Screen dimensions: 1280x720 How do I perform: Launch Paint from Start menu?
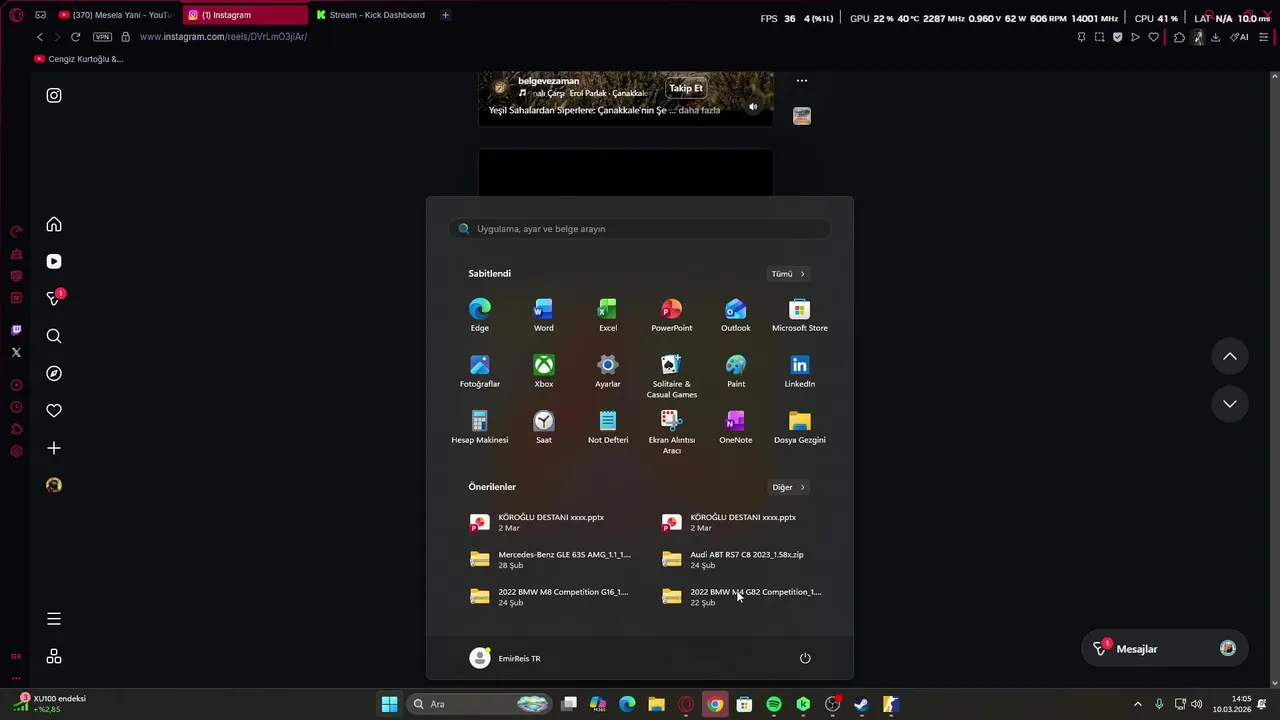pyautogui.click(x=736, y=371)
